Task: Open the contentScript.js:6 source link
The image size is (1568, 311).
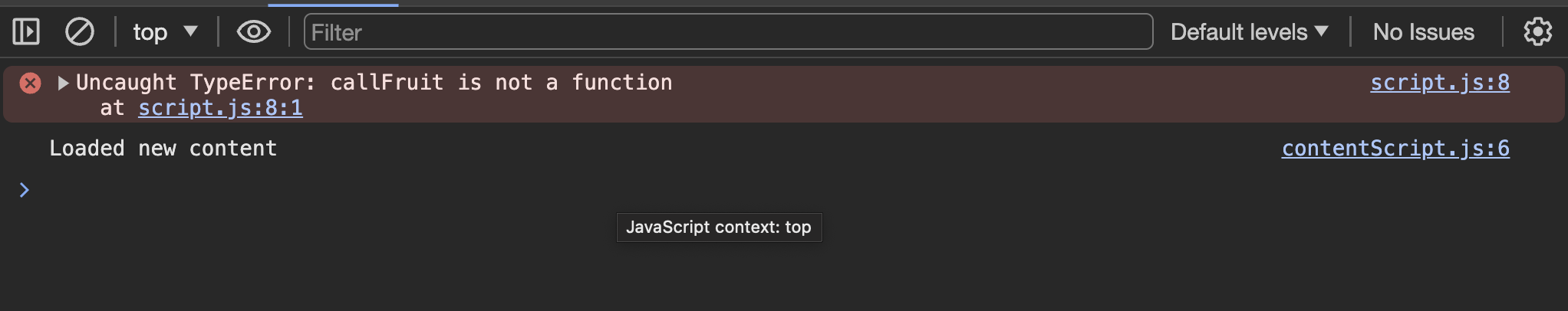Action: coord(1395,149)
